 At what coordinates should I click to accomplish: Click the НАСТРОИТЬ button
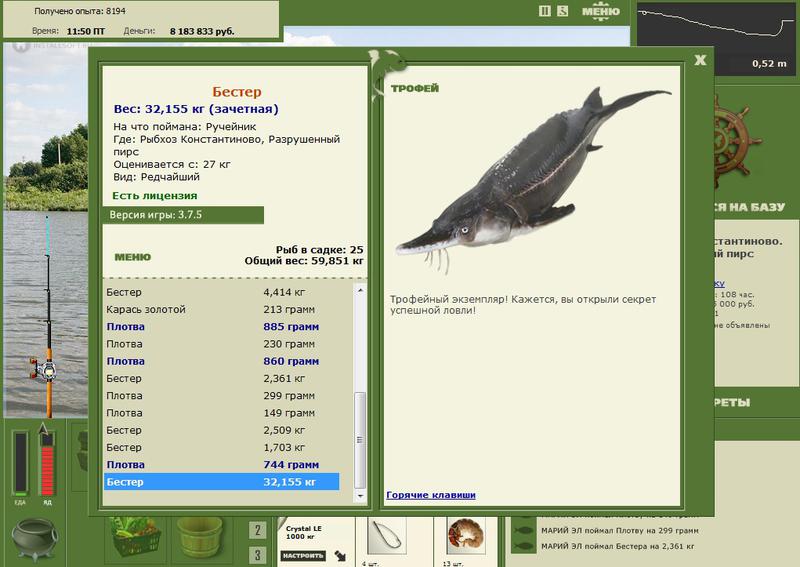click(303, 556)
